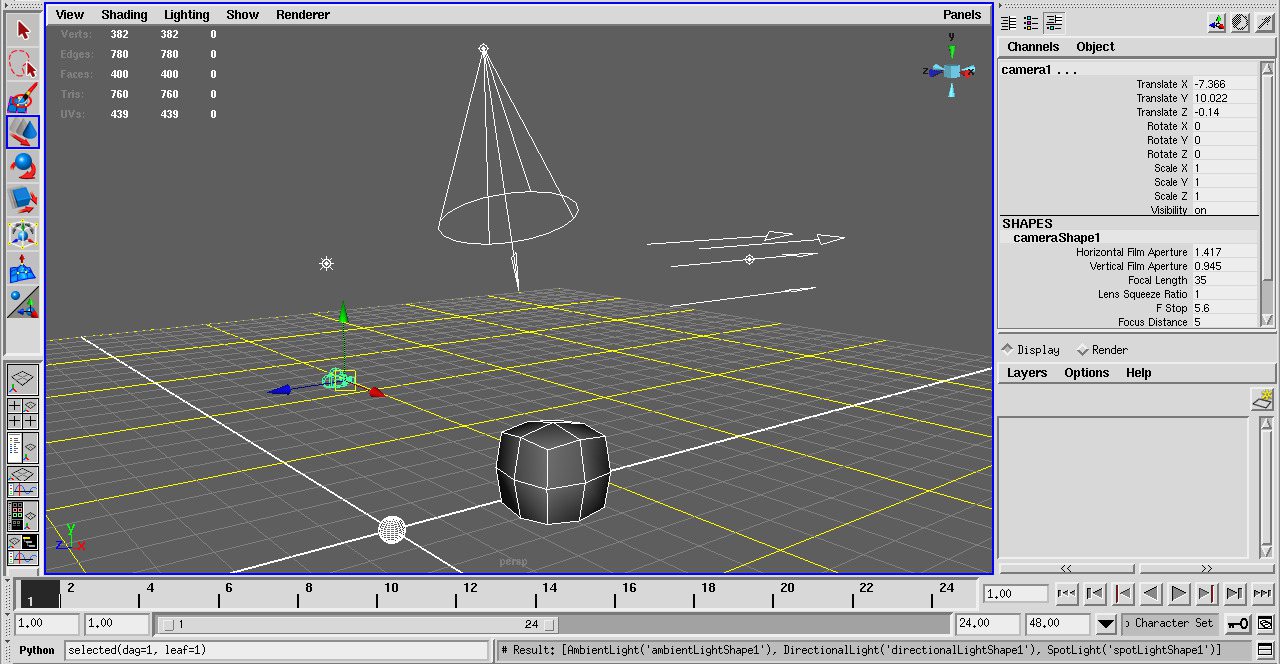Go to start of playback range
1280x664 pixels.
1066,593
